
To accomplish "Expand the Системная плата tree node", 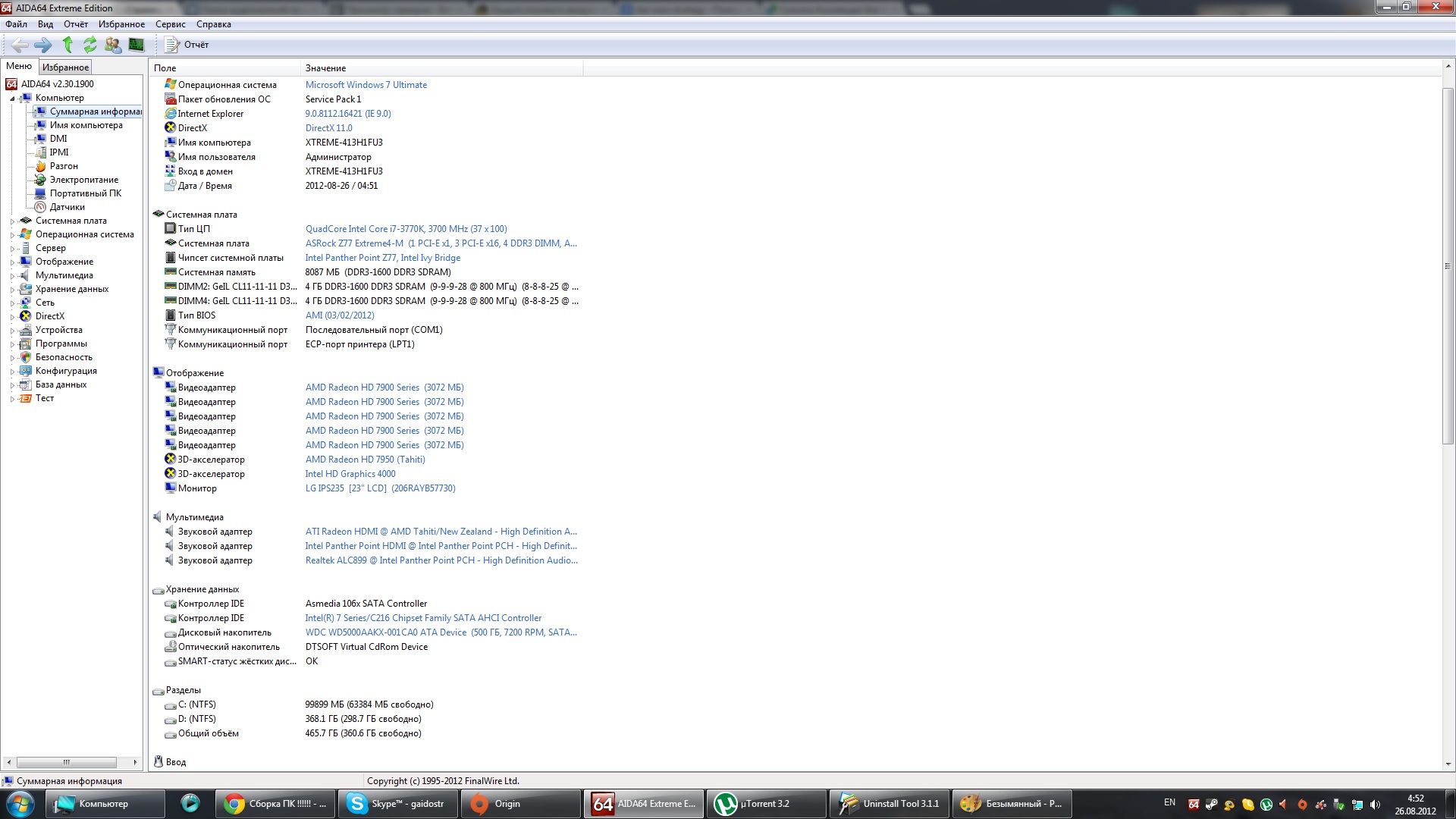I will pyautogui.click(x=12, y=221).
